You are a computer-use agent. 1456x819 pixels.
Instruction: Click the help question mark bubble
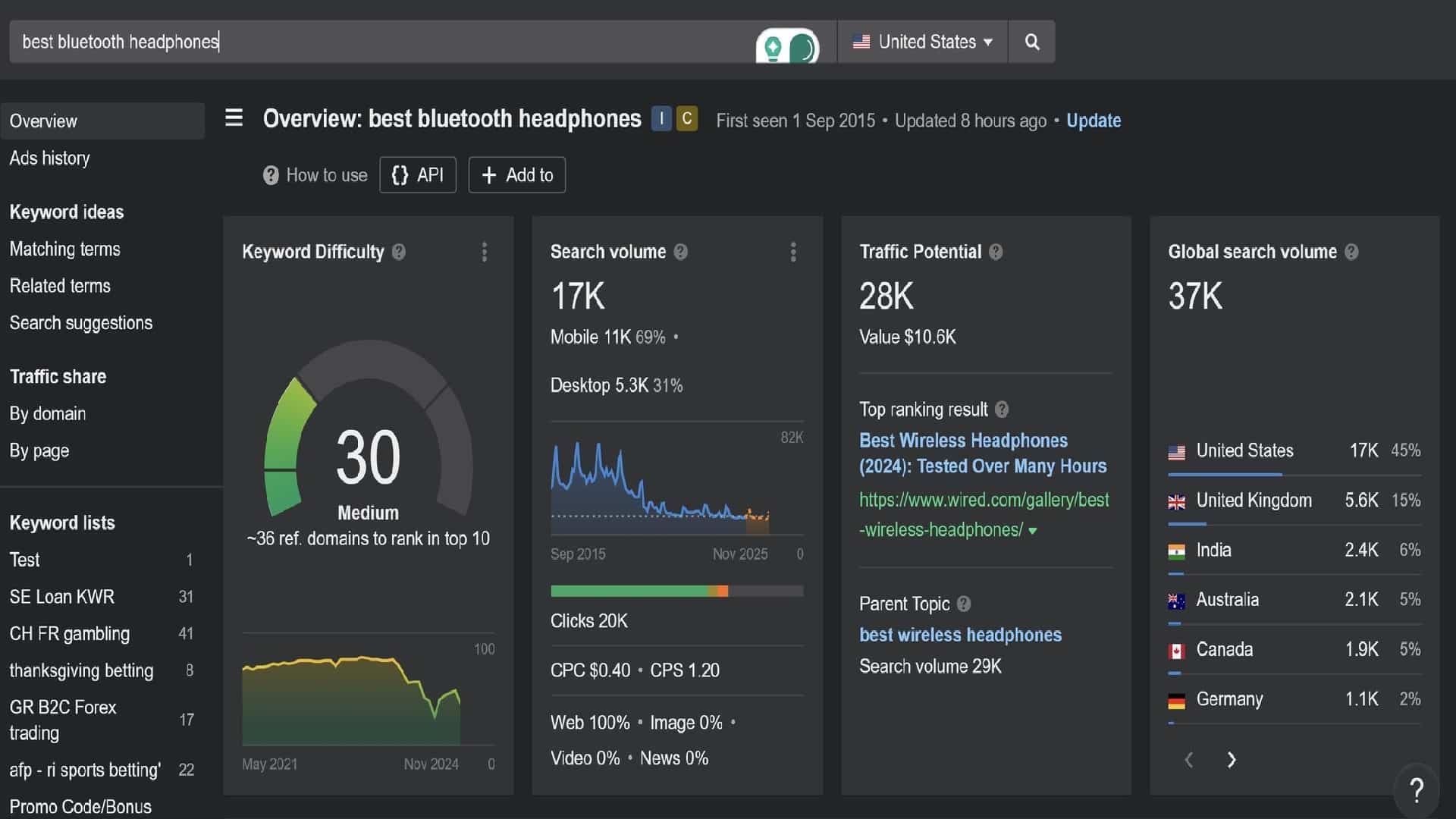[1416, 790]
